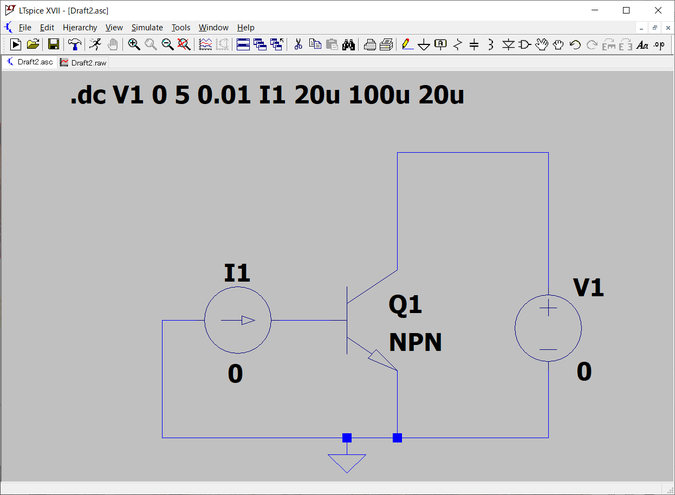Click the .dc simulation directive text

click(x=266, y=96)
